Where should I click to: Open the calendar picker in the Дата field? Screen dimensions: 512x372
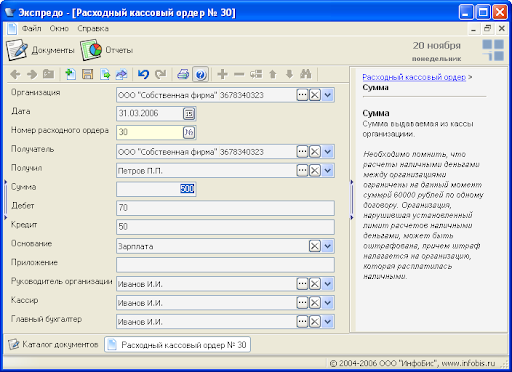189,114
